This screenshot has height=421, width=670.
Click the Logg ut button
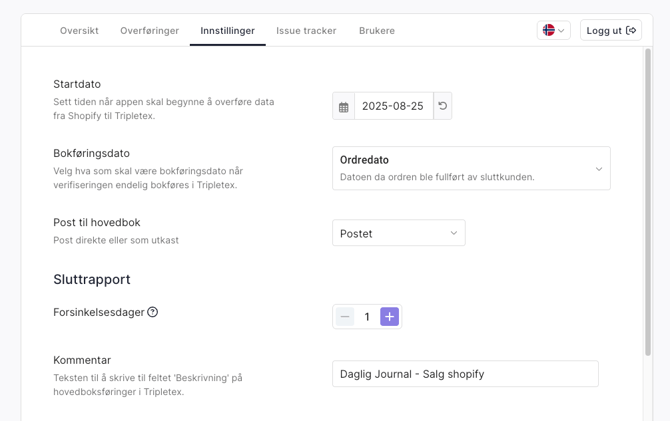click(x=610, y=31)
